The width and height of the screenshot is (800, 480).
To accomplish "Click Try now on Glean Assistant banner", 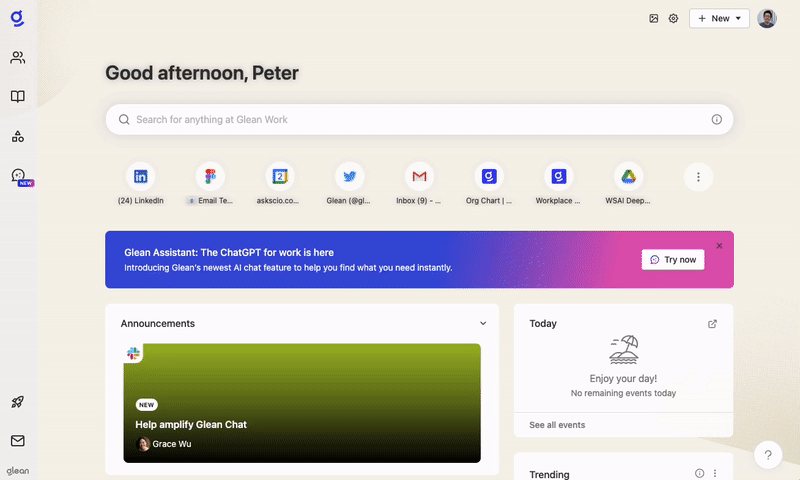I will pos(673,260).
